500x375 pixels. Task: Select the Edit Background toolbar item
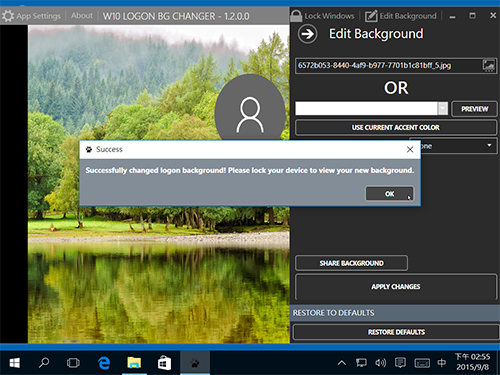pos(400,16)
